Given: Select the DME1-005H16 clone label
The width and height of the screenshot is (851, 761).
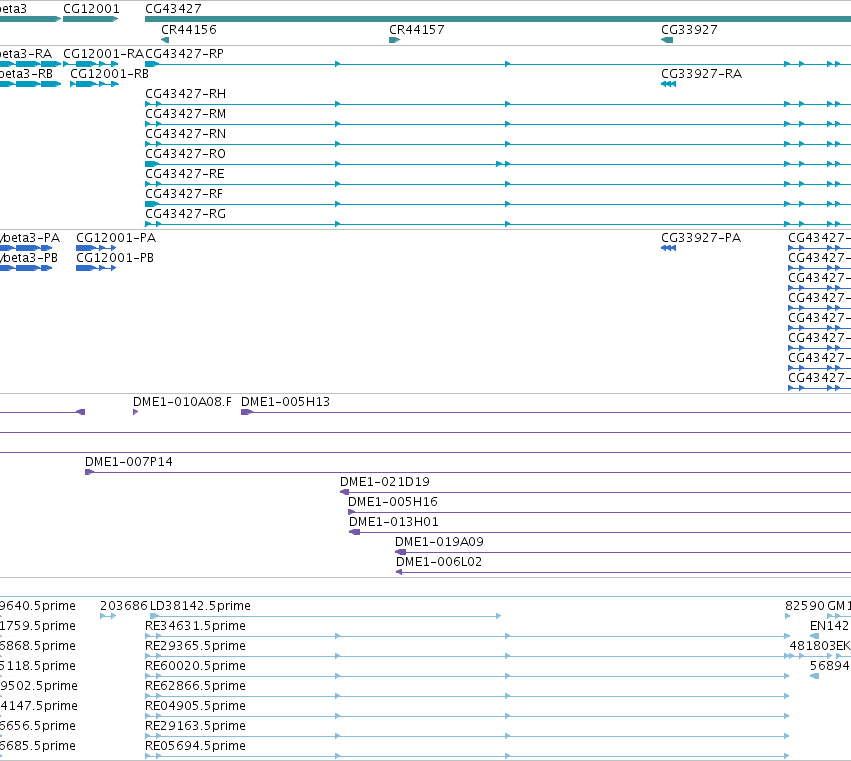Looking at the screenshot, I should pyautogui.click(x=393, y=502).
